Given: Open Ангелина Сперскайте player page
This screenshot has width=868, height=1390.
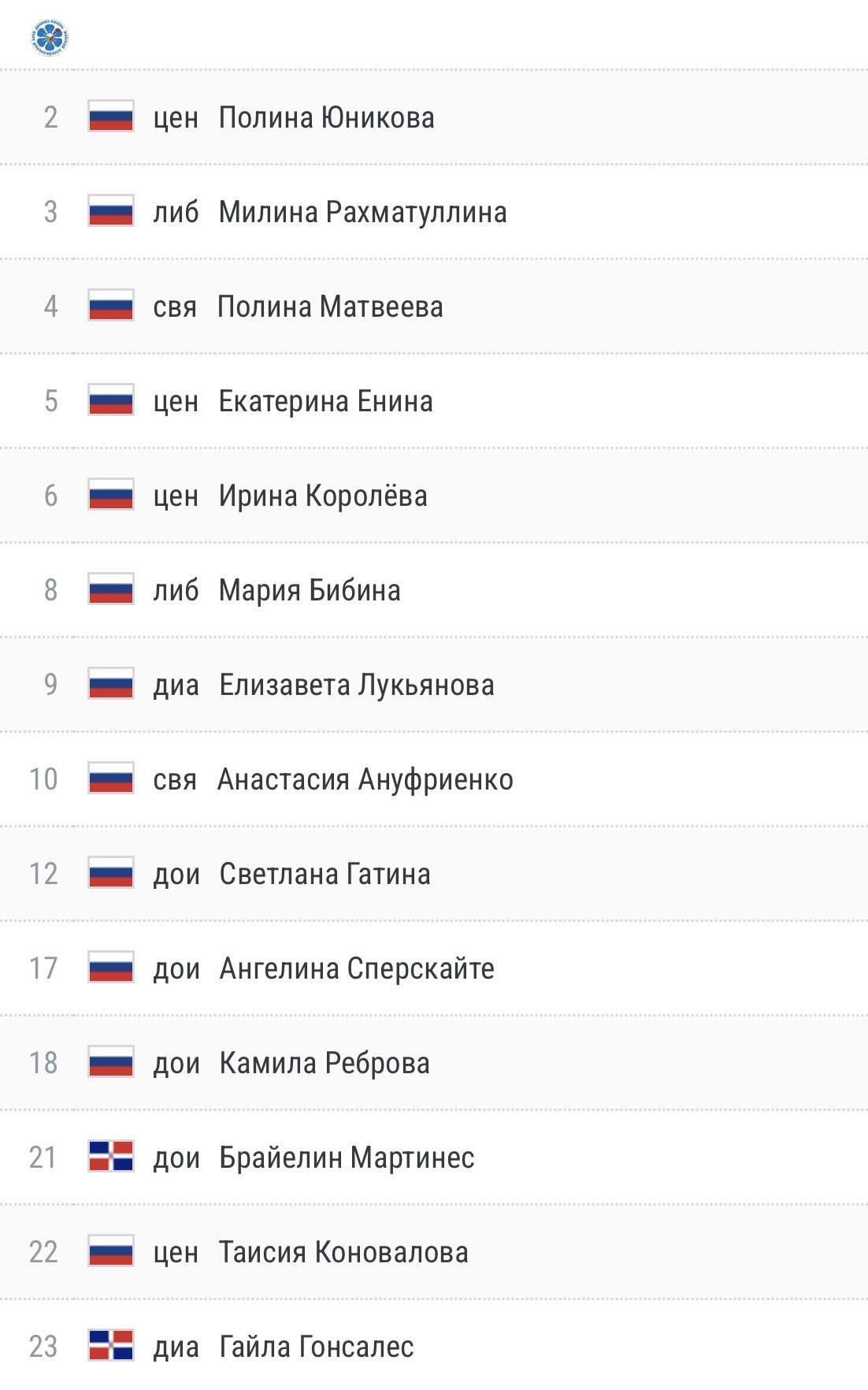Looking at the screenshot, I should [x=357, y=968].
